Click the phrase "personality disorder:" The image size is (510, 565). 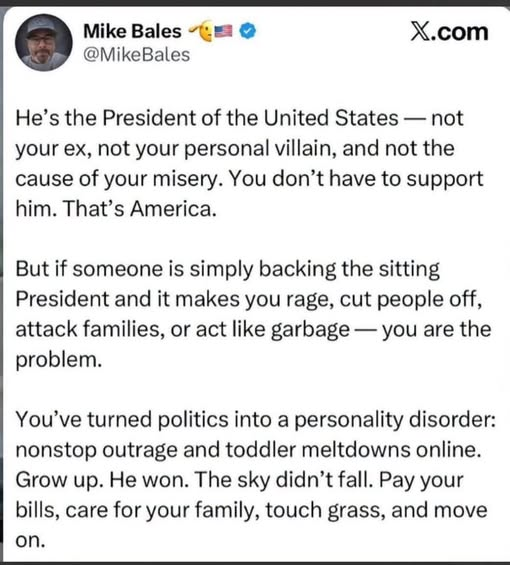click(395, 420)
